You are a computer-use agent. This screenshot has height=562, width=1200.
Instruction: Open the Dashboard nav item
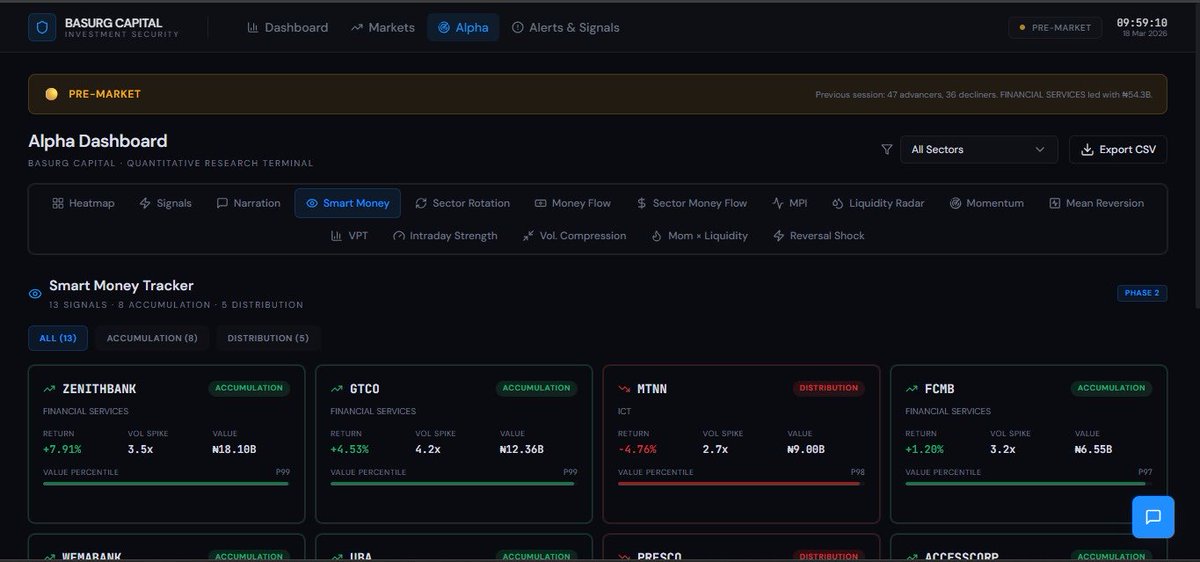point(288,27)
